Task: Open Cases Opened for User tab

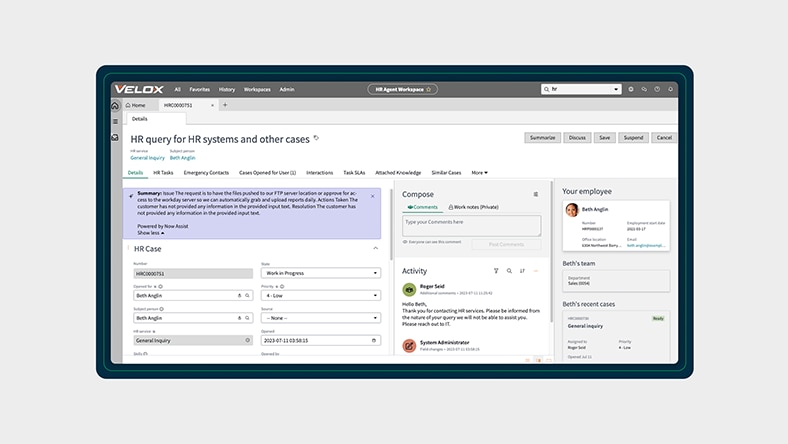Action: [267, 172]
